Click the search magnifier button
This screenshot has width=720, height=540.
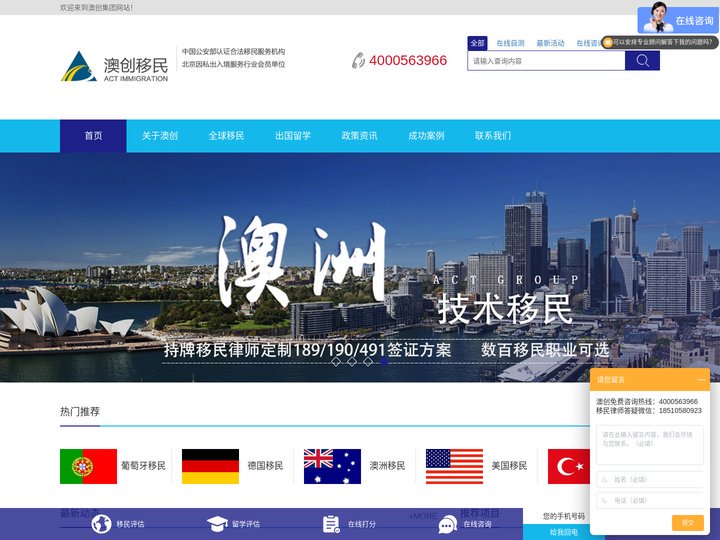(642, 61)
